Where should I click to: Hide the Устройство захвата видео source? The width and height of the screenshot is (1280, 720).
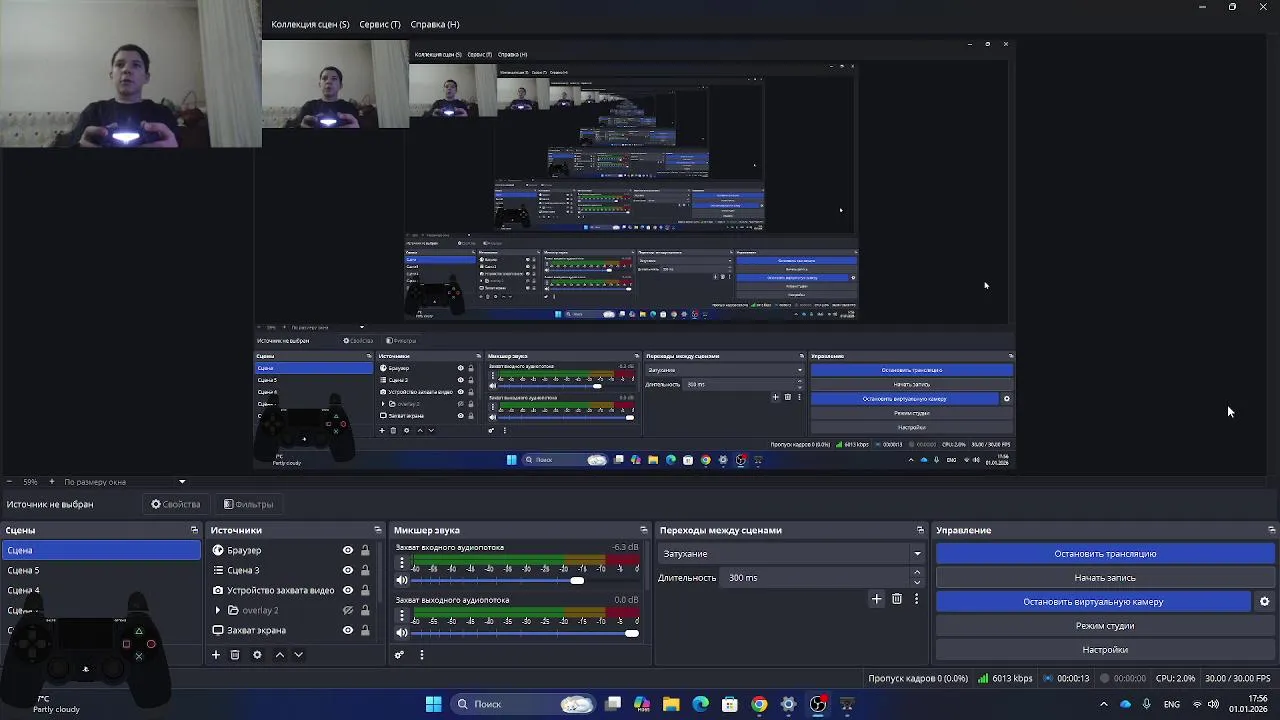pyautogui.click(x=348, y=590)
